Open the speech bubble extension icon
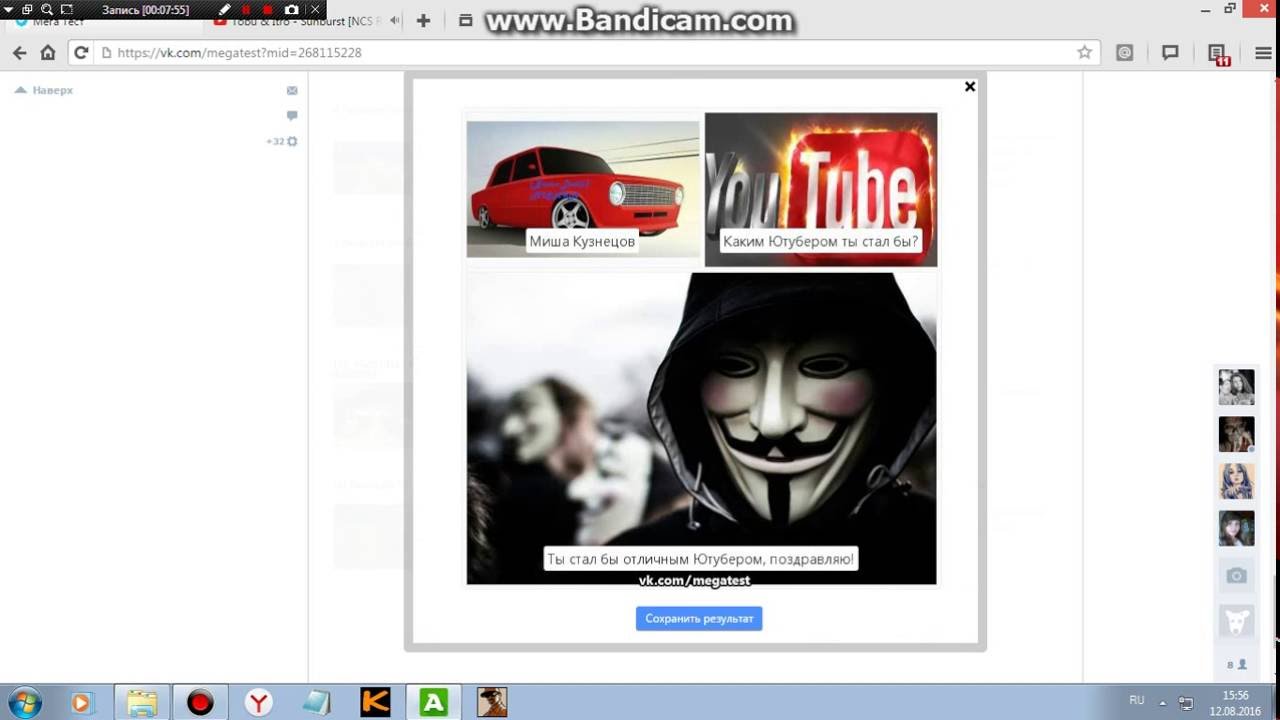 click(x=1170, y=53)
